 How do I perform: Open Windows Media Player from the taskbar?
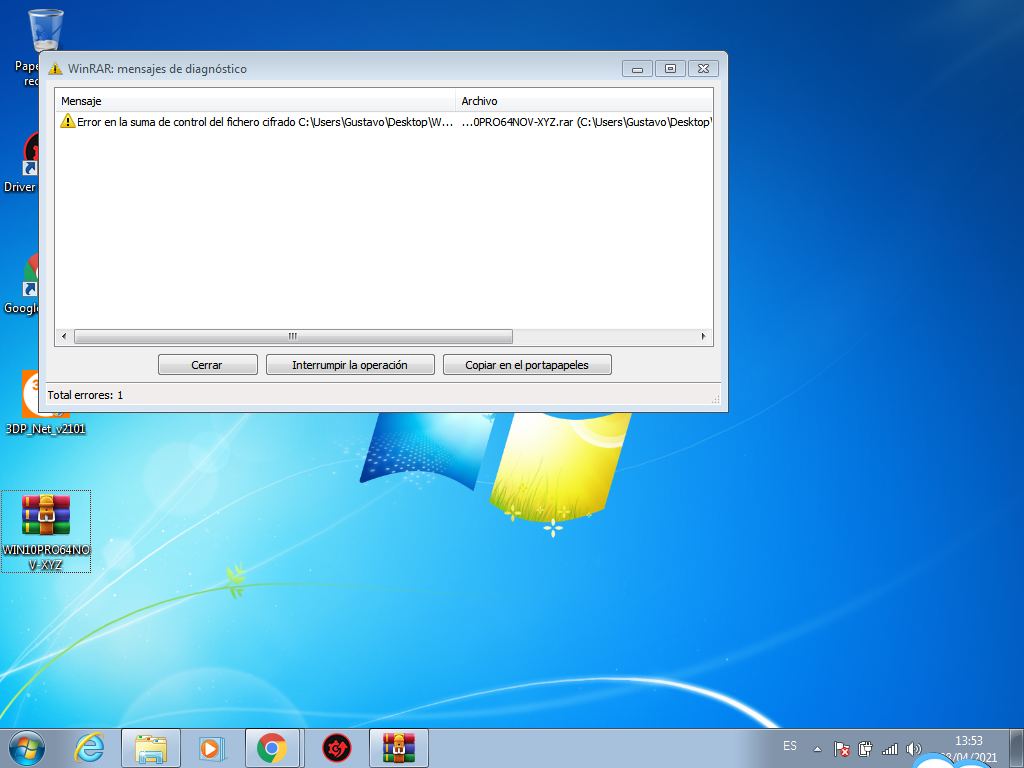pyautogui.click(x=211, y=748)
